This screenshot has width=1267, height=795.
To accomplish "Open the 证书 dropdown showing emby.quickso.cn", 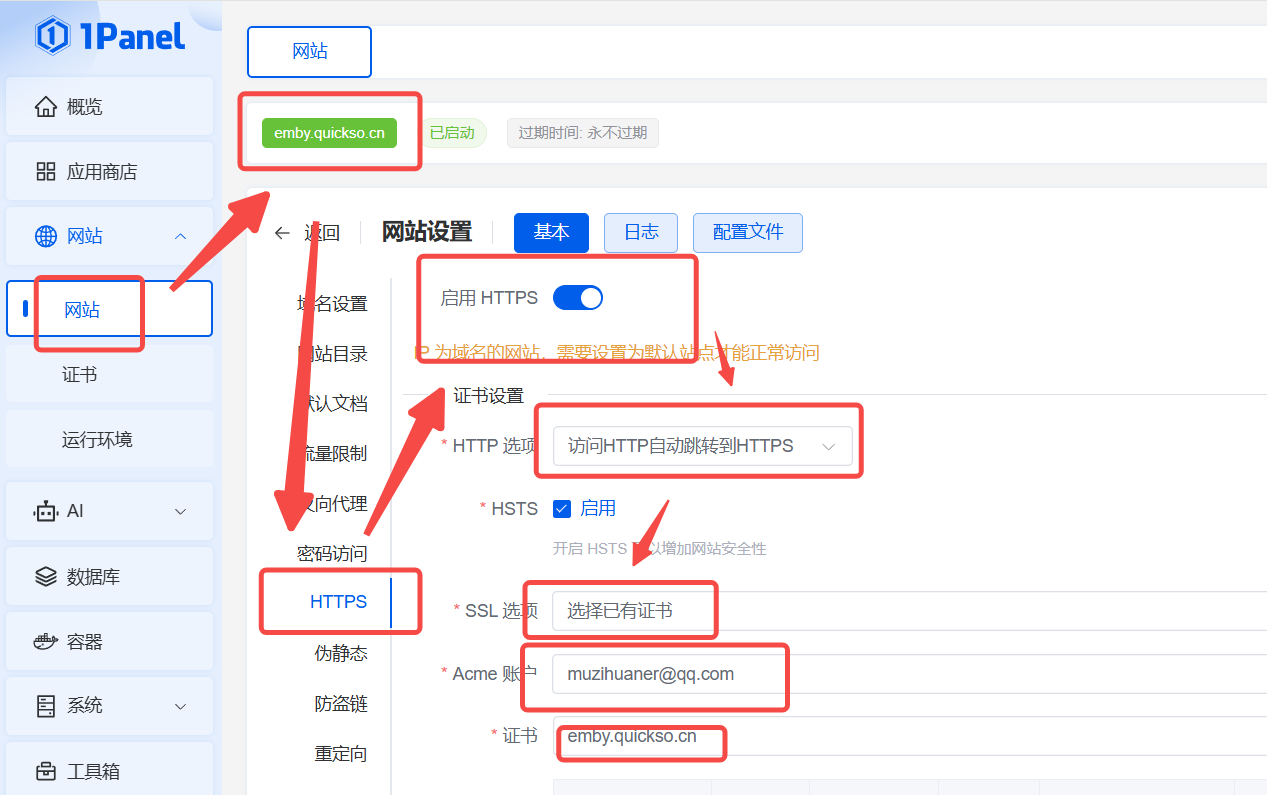I will coord(909,737).
